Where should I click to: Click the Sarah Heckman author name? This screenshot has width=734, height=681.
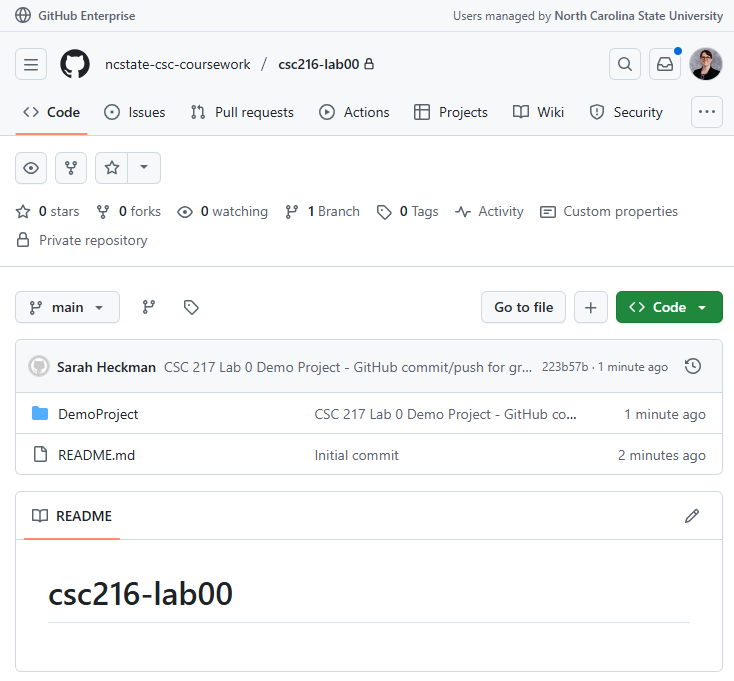pos(106,367)
